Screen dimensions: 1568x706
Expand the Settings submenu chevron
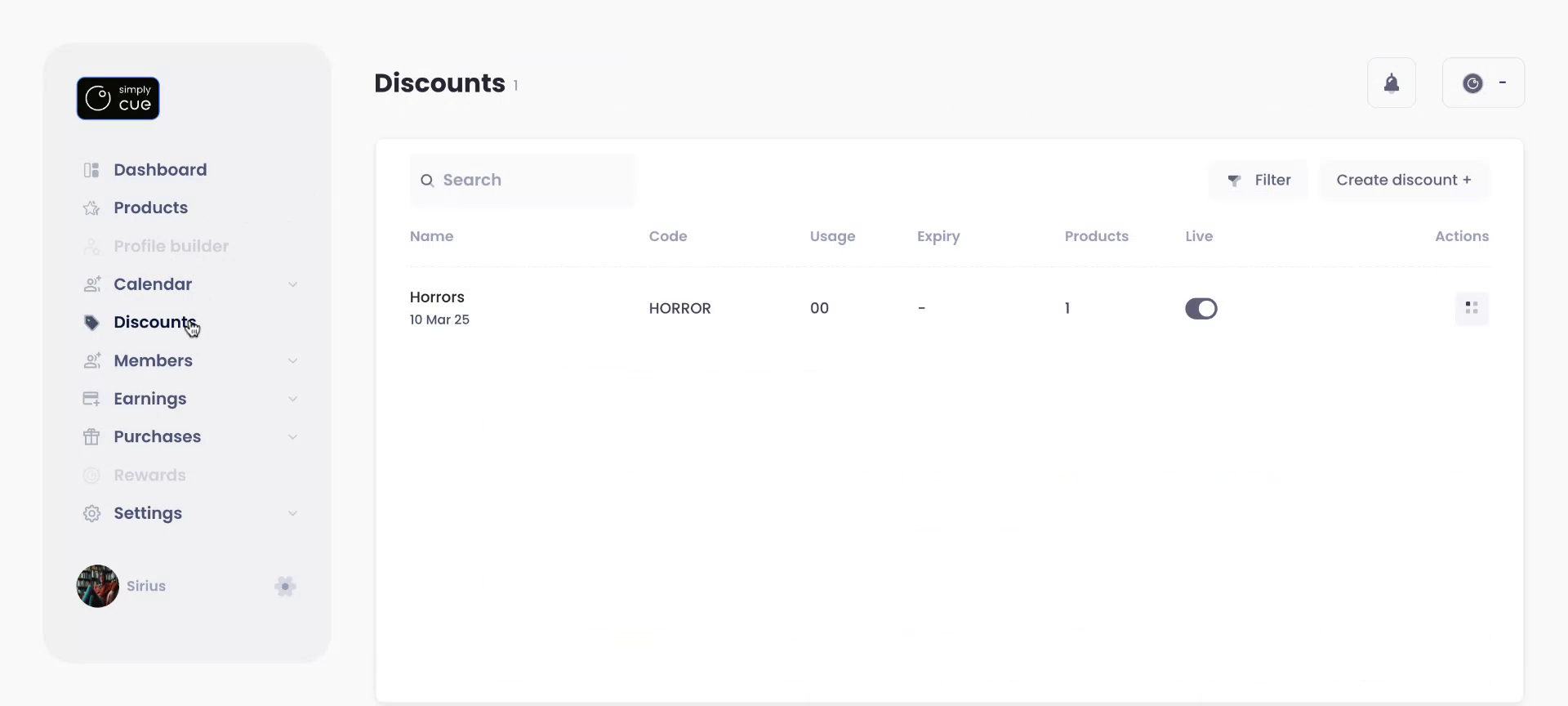[292, 513]
